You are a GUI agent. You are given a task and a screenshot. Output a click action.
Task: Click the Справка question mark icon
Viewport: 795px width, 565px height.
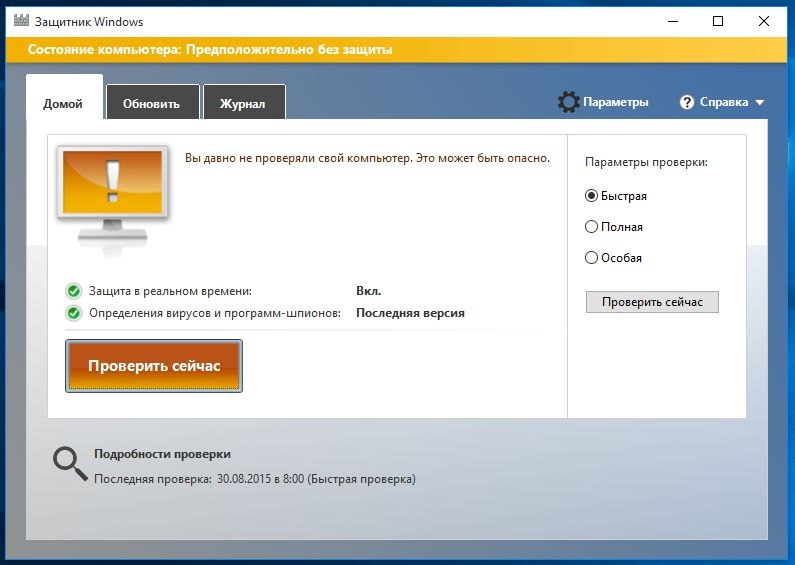click(x=686, y=102)
